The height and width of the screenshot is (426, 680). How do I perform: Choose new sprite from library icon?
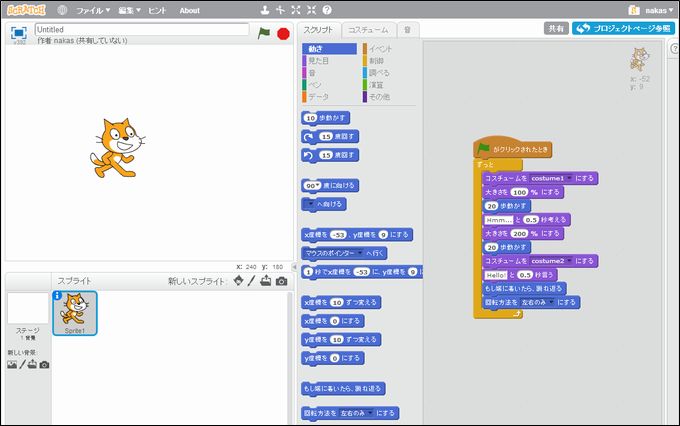[x=238, y=281]
